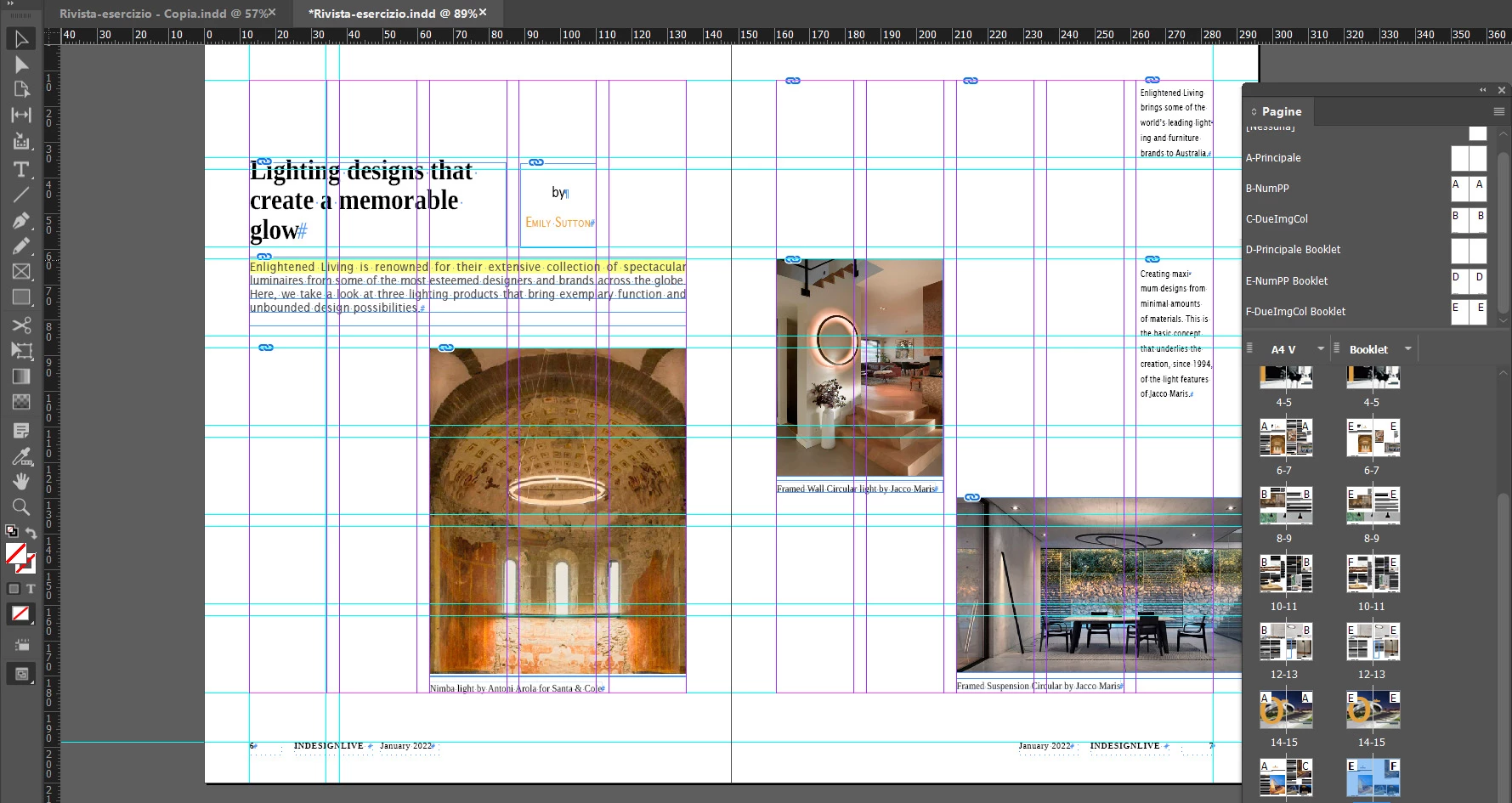Select the Zoom tool

click(21, 507)
